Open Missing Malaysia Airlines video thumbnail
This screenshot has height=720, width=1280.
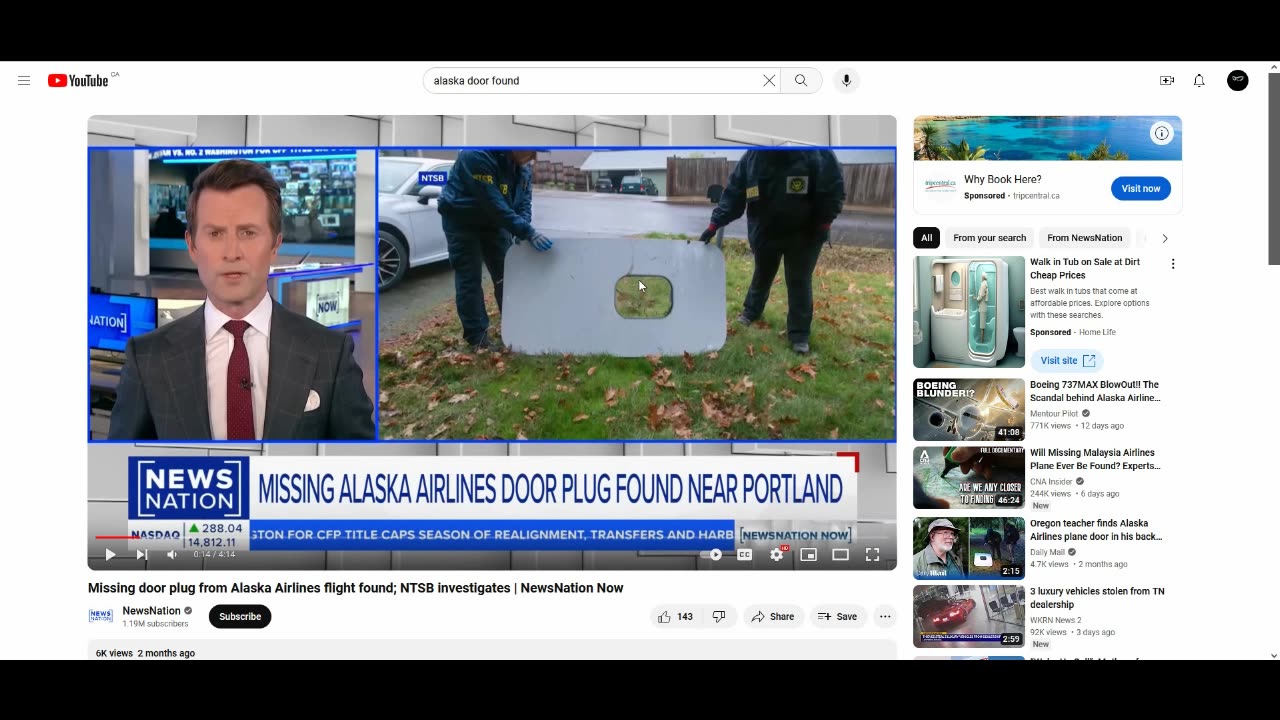pos(969,478)
